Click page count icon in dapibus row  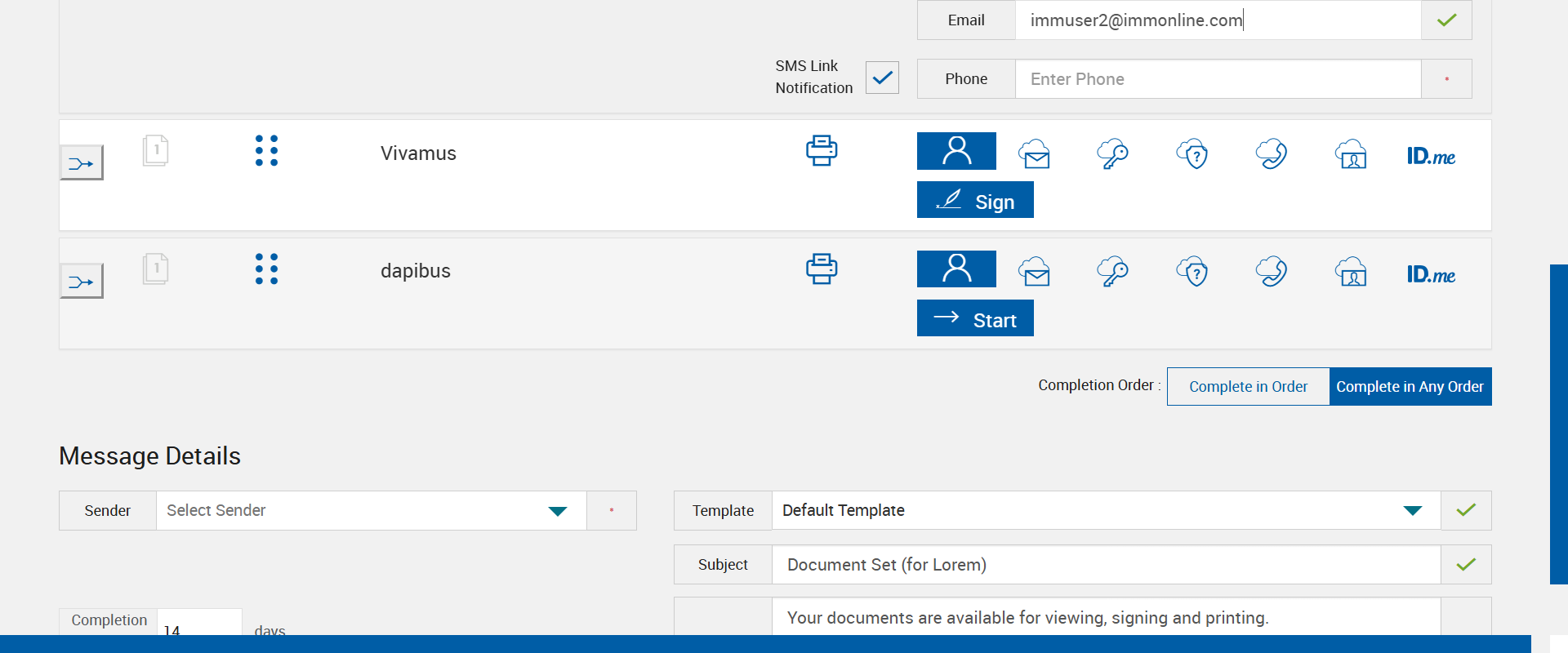(x=155, y=269)
